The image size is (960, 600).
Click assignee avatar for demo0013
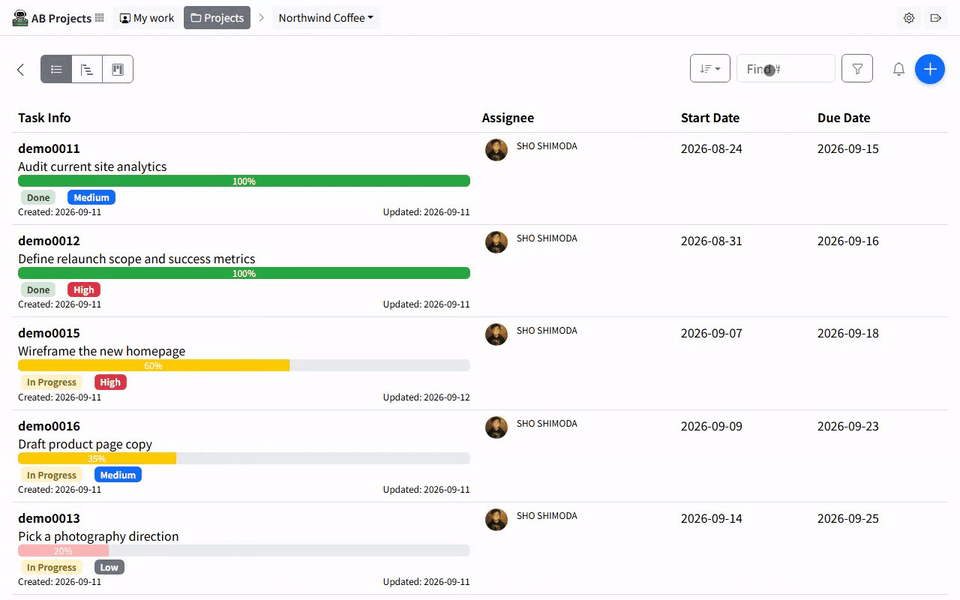click(x=497, y=520)
